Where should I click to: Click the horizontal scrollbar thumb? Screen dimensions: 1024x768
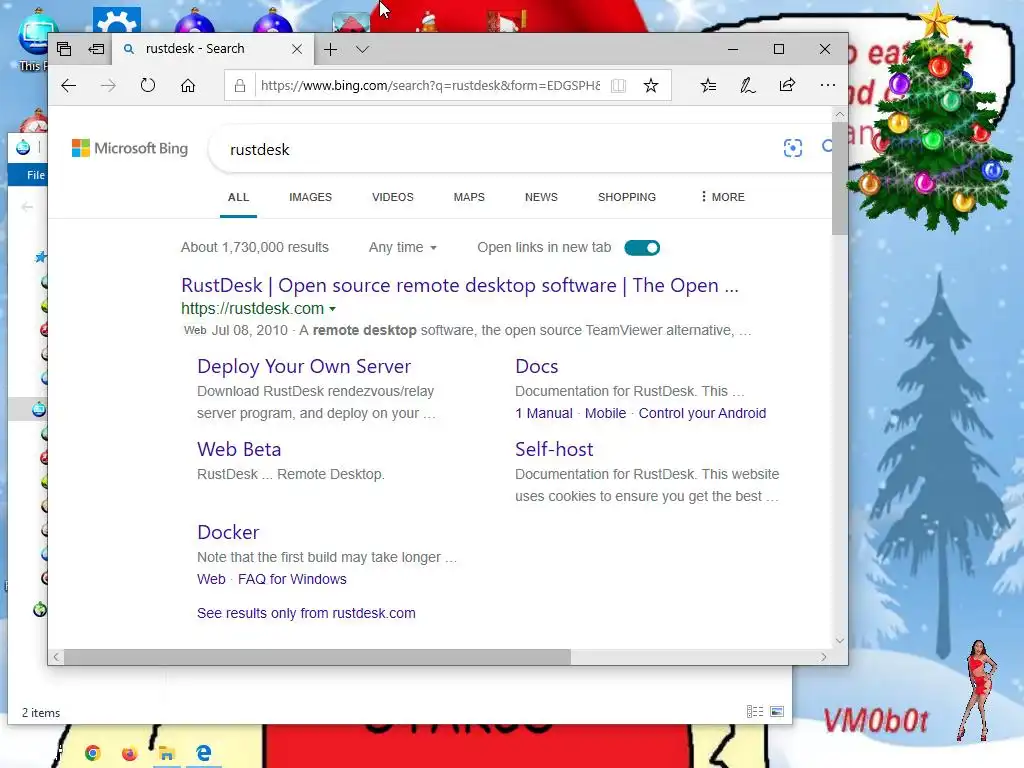click(x=317, y=657)
